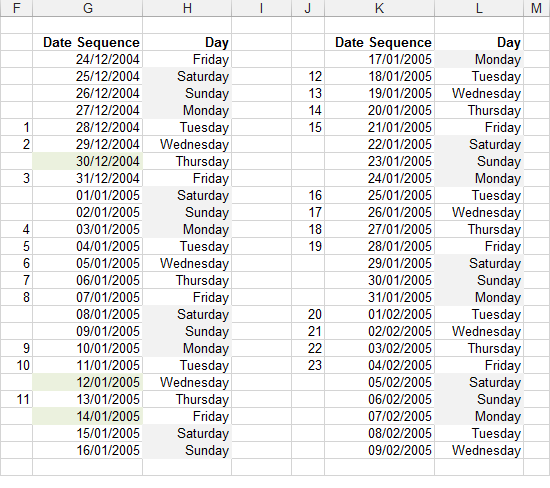Select the left Date Sequence heading cell

tap(87, 42)
